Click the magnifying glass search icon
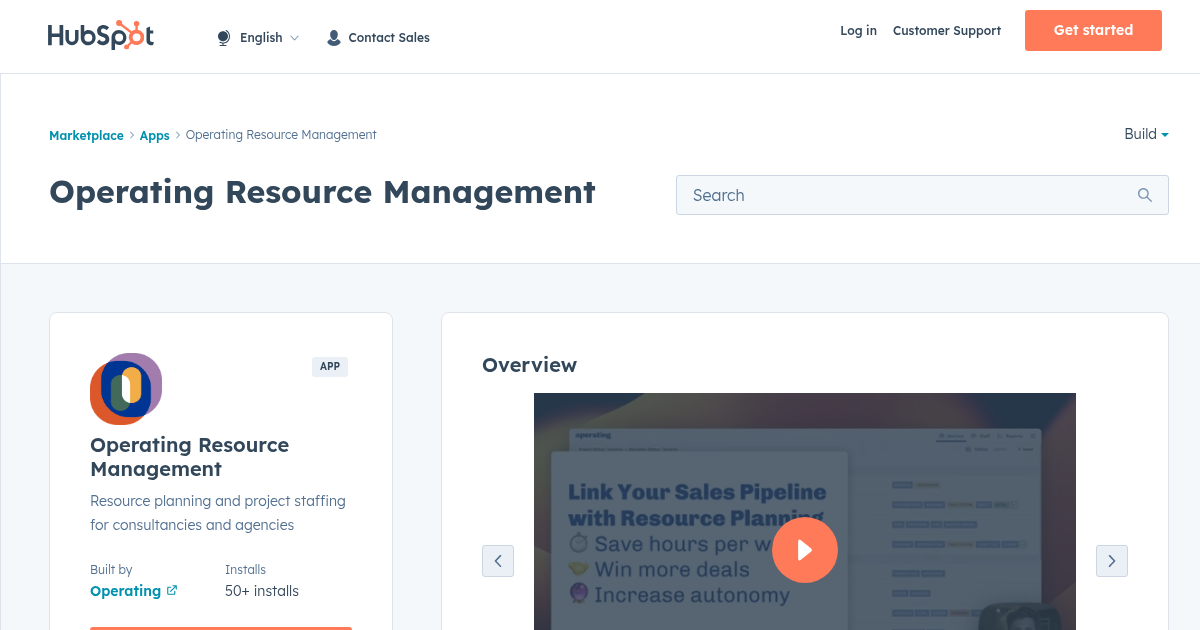The height and width of the screenshot is (630, 1200). 1144,194
